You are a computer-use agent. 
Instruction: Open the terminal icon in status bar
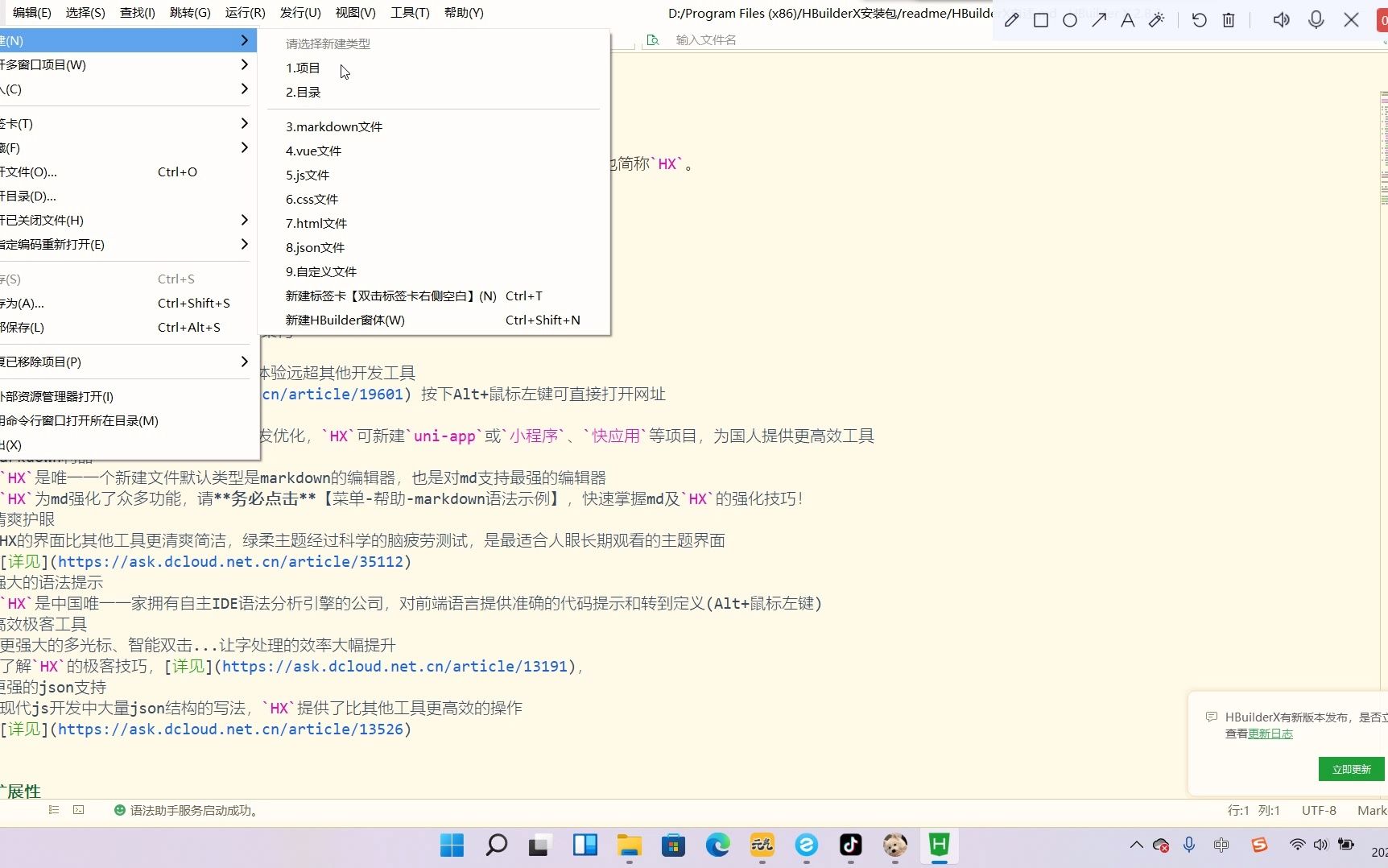click(x=79, y=810)
